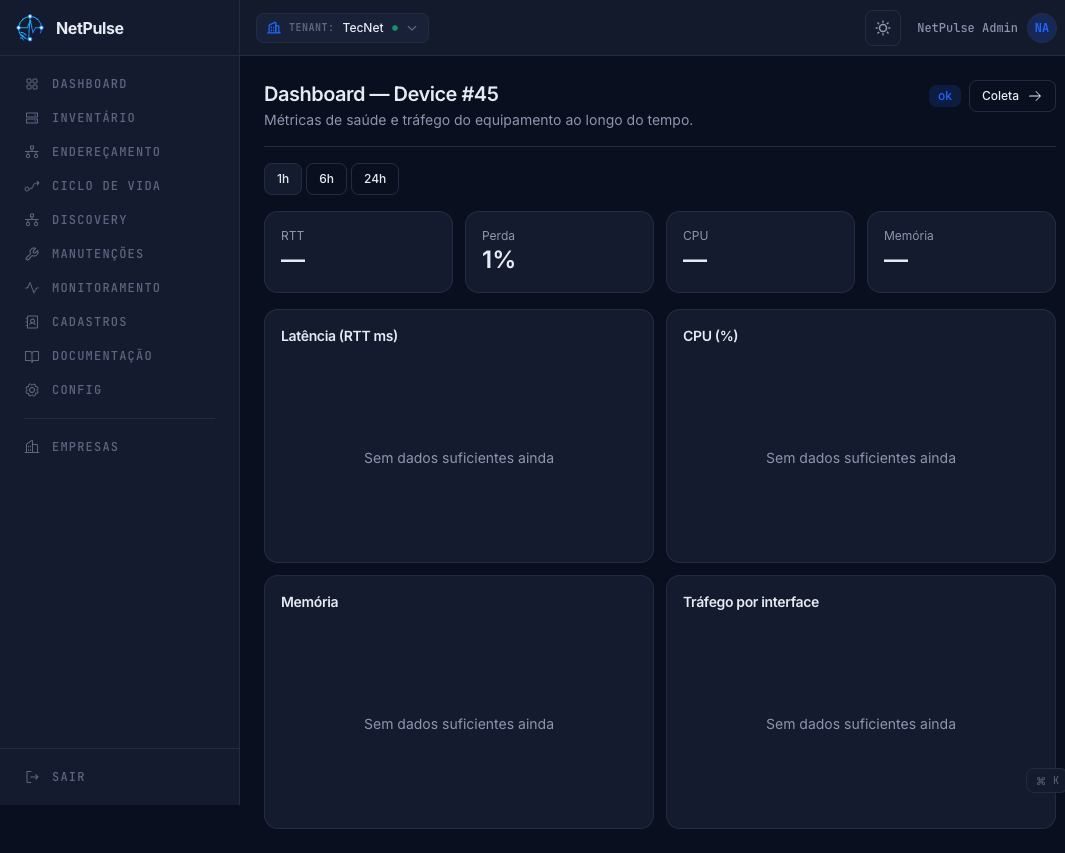Click the Dashboard grid icon in sidebar
The image size is (1065, 853).
(x=32, y=84)
